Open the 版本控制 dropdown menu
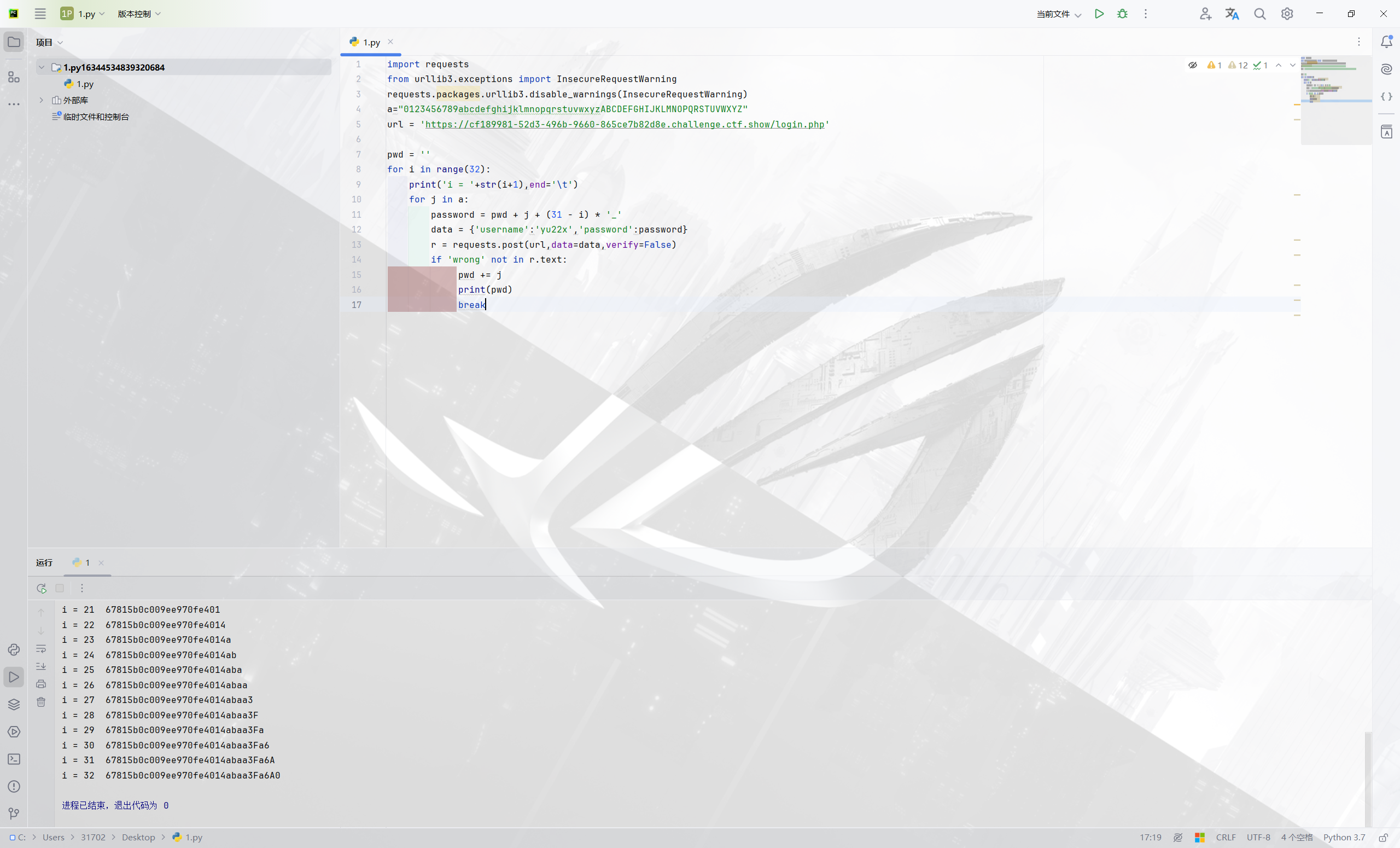The height and width of the screenshot is (848, 1400). tap(139, 14)
